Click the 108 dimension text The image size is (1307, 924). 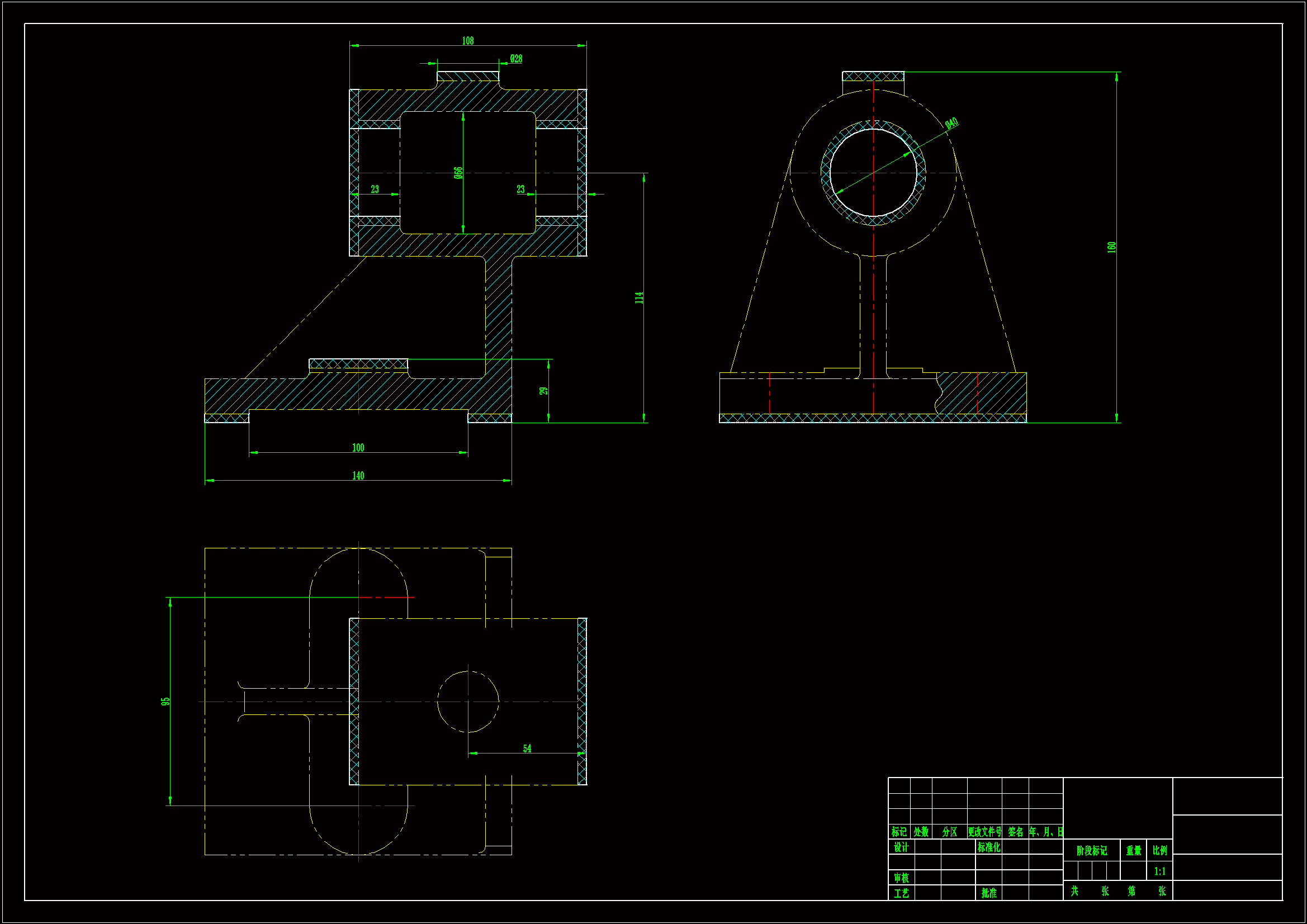point(467,41)
